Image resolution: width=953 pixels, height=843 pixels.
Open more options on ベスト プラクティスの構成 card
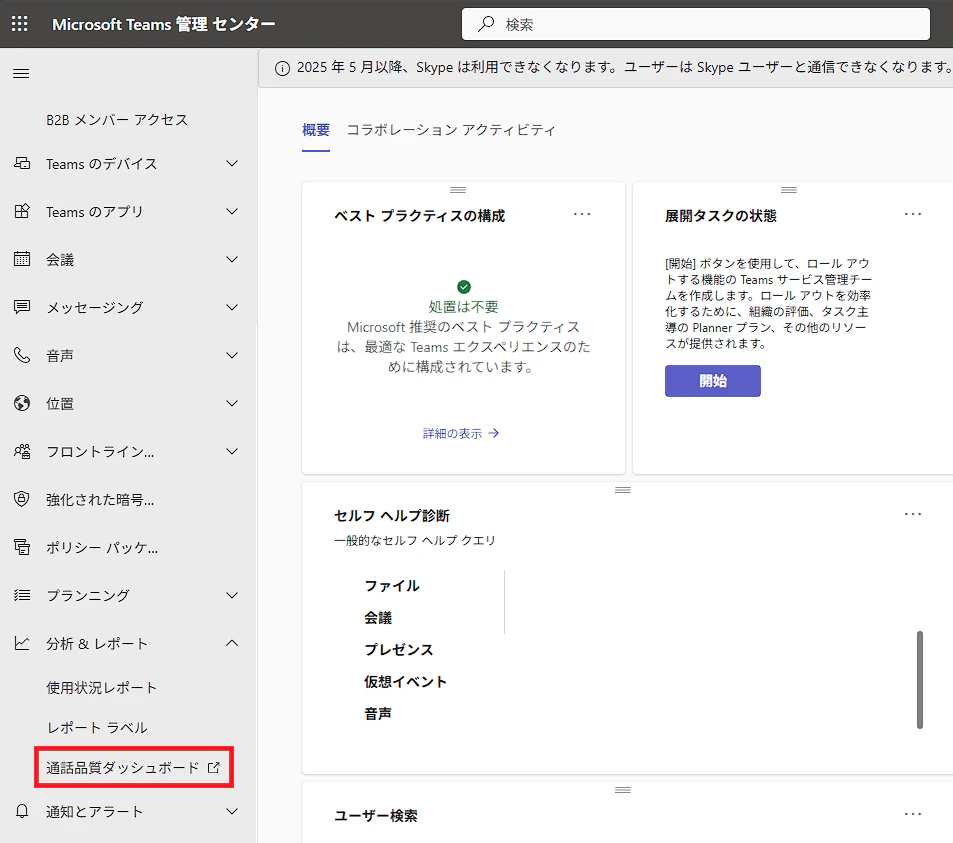point(582,214)
